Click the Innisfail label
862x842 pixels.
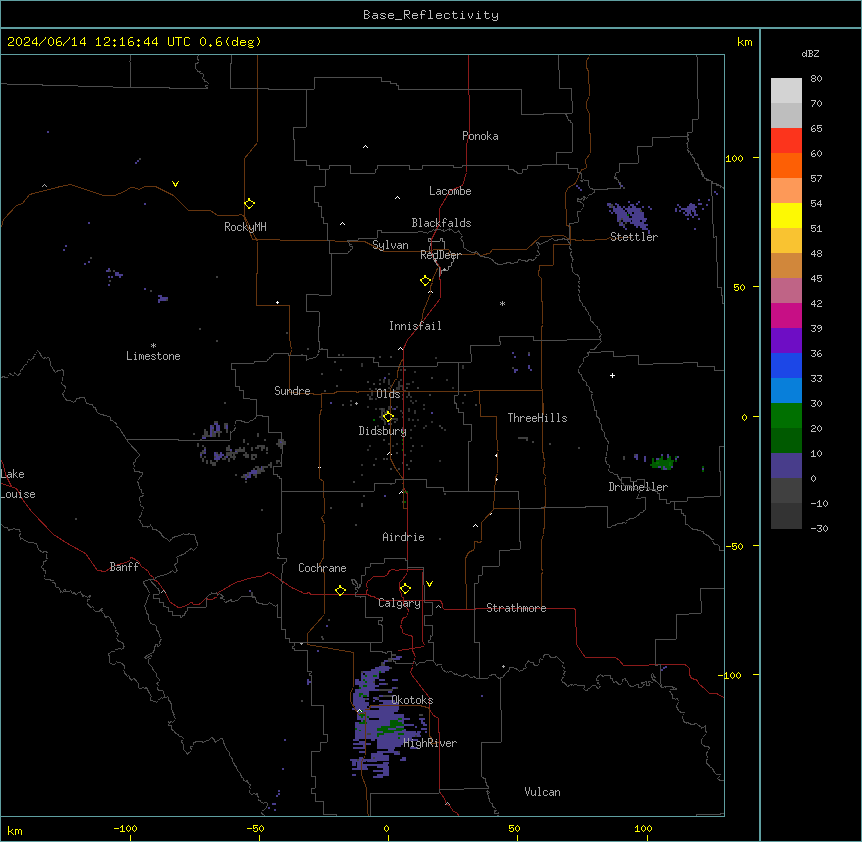(415, 326)
